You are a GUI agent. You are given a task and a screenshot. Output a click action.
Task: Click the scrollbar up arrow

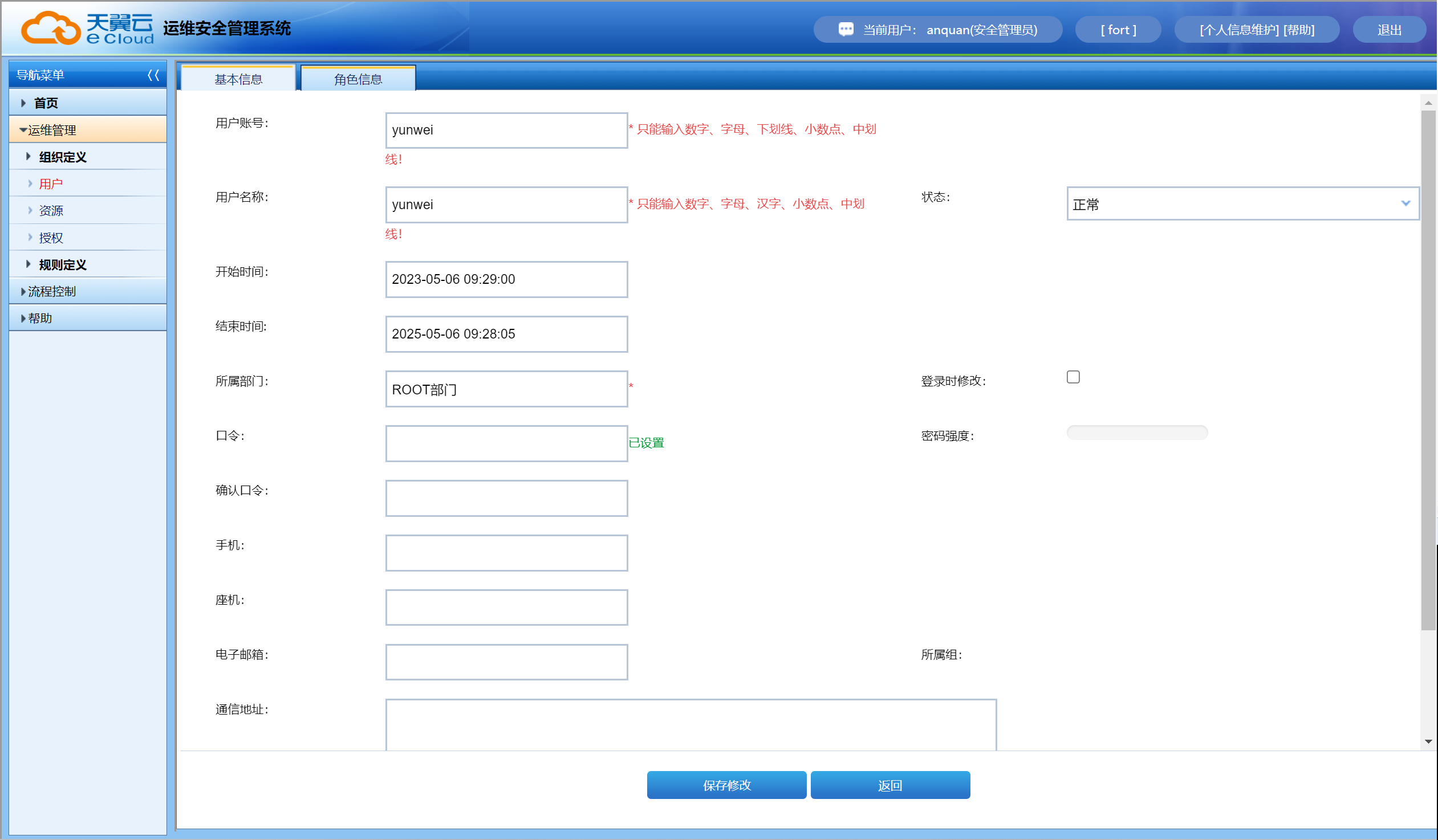point(1428,103)
